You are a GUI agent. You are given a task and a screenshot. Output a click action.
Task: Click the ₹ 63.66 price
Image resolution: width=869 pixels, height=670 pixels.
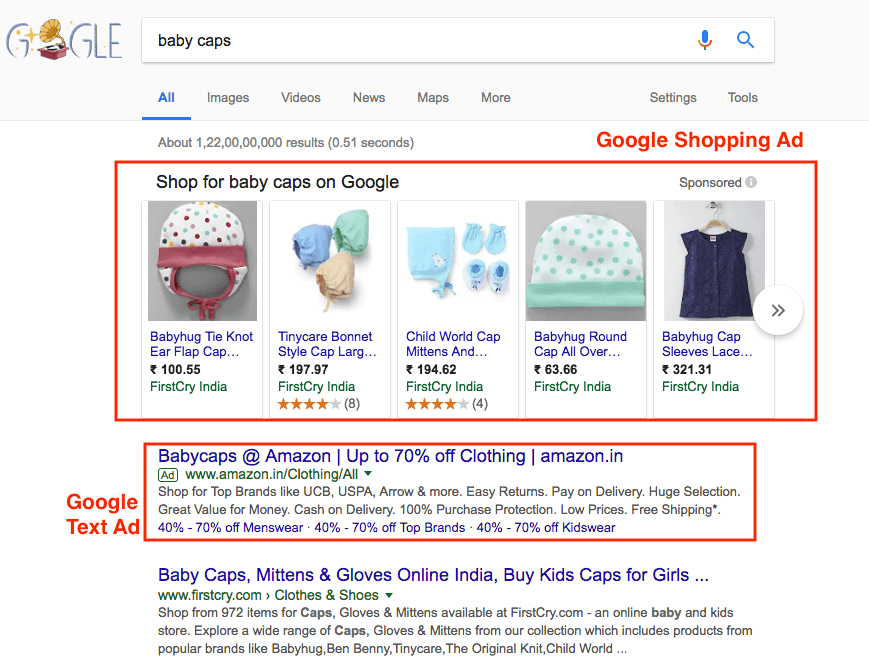555,370
